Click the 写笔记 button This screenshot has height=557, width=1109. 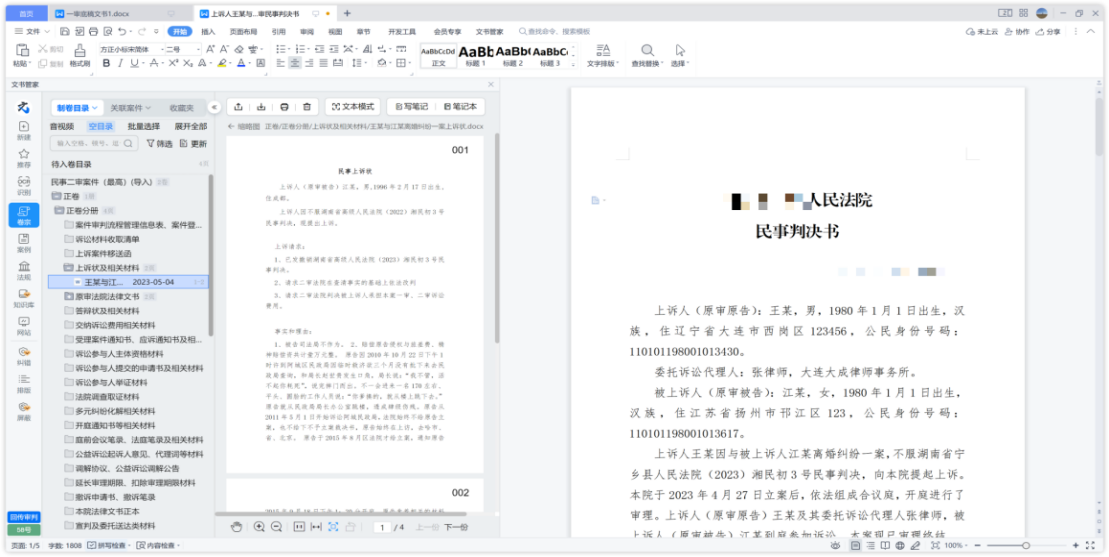point(411,106)
